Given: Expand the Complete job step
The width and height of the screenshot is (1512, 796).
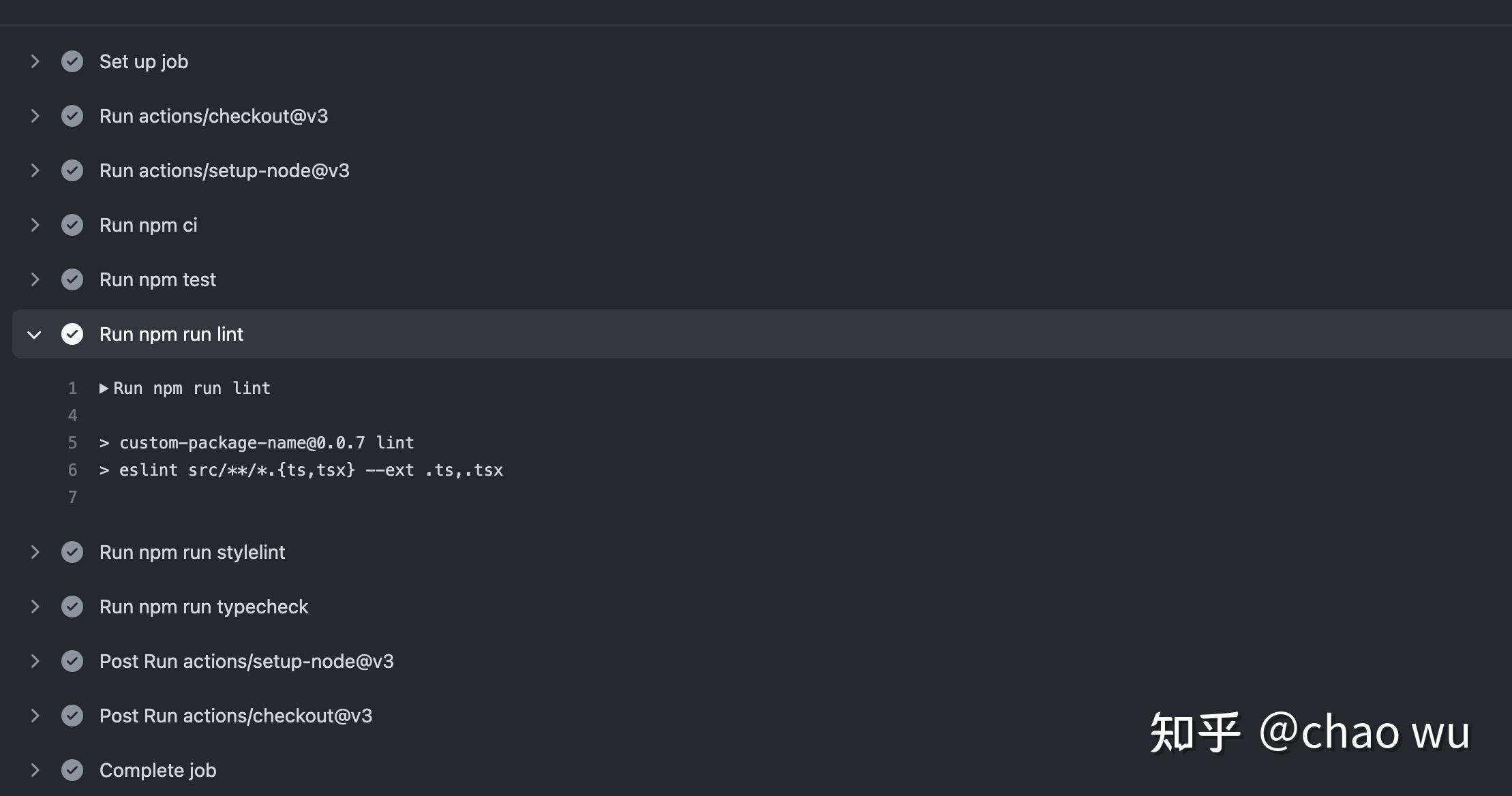Looking at the screenshot, I should 35,770.
